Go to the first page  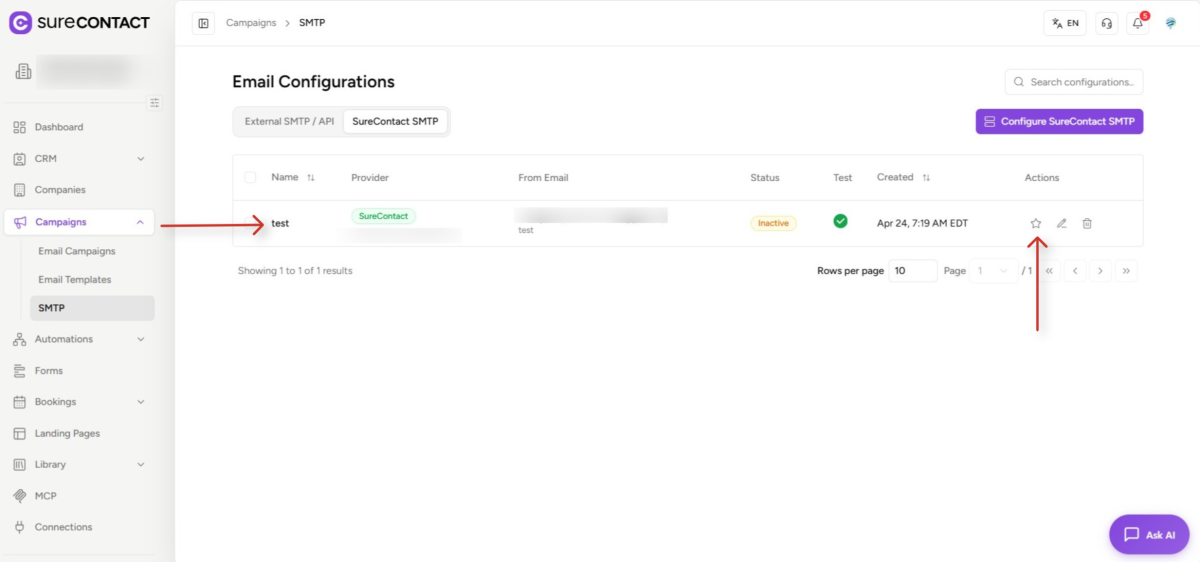click(x=1050, y=271)
